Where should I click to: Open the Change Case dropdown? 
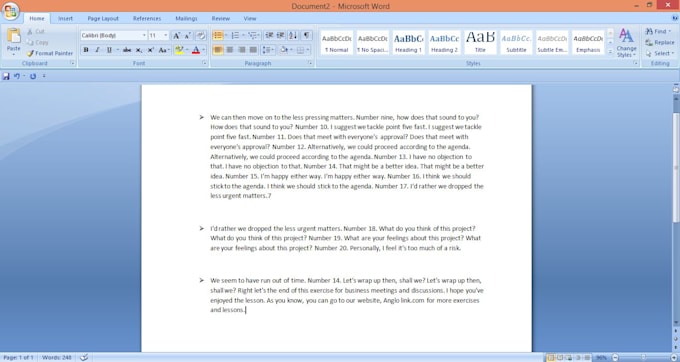click(164, 50)
